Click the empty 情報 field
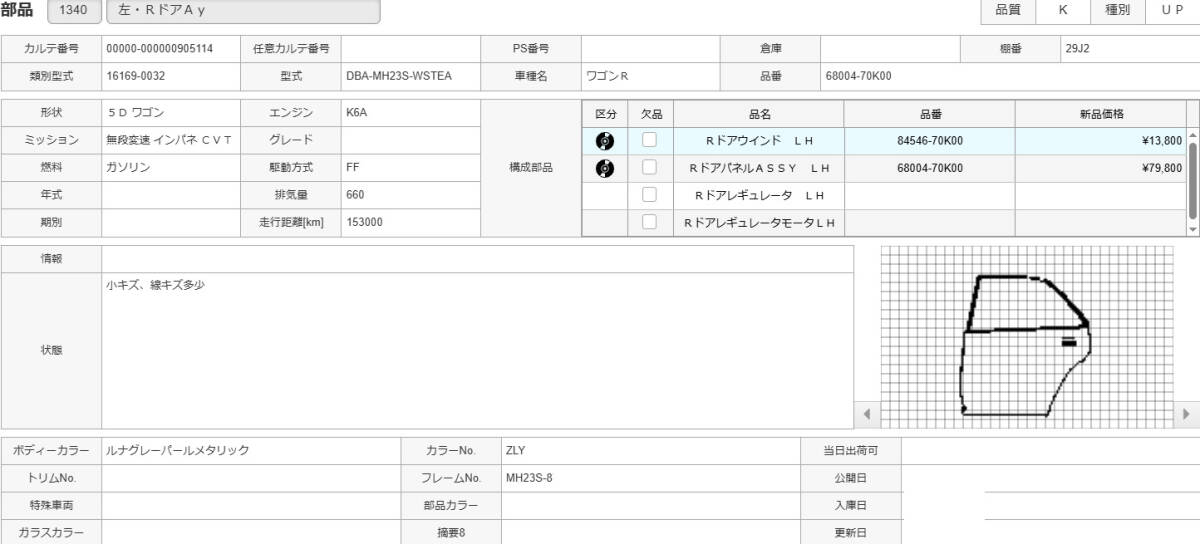Image resolution: width=1200 pixels, height=544 pixels. [x=478, y=258]
